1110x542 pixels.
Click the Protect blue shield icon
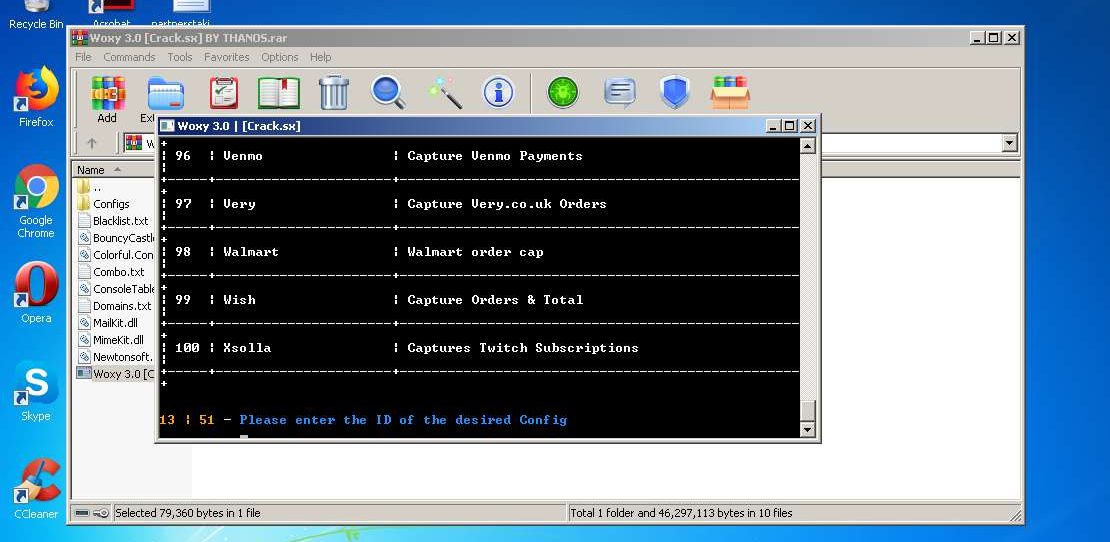coord(675,92)
